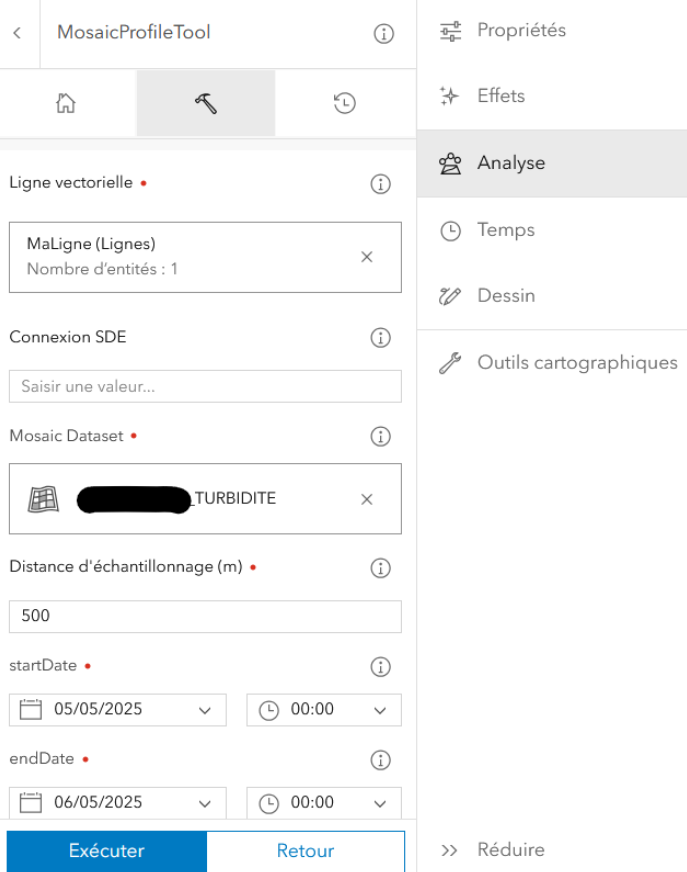Click the back arrow next to MosaicProfileTool
The image size is (687, 872).
17,33
